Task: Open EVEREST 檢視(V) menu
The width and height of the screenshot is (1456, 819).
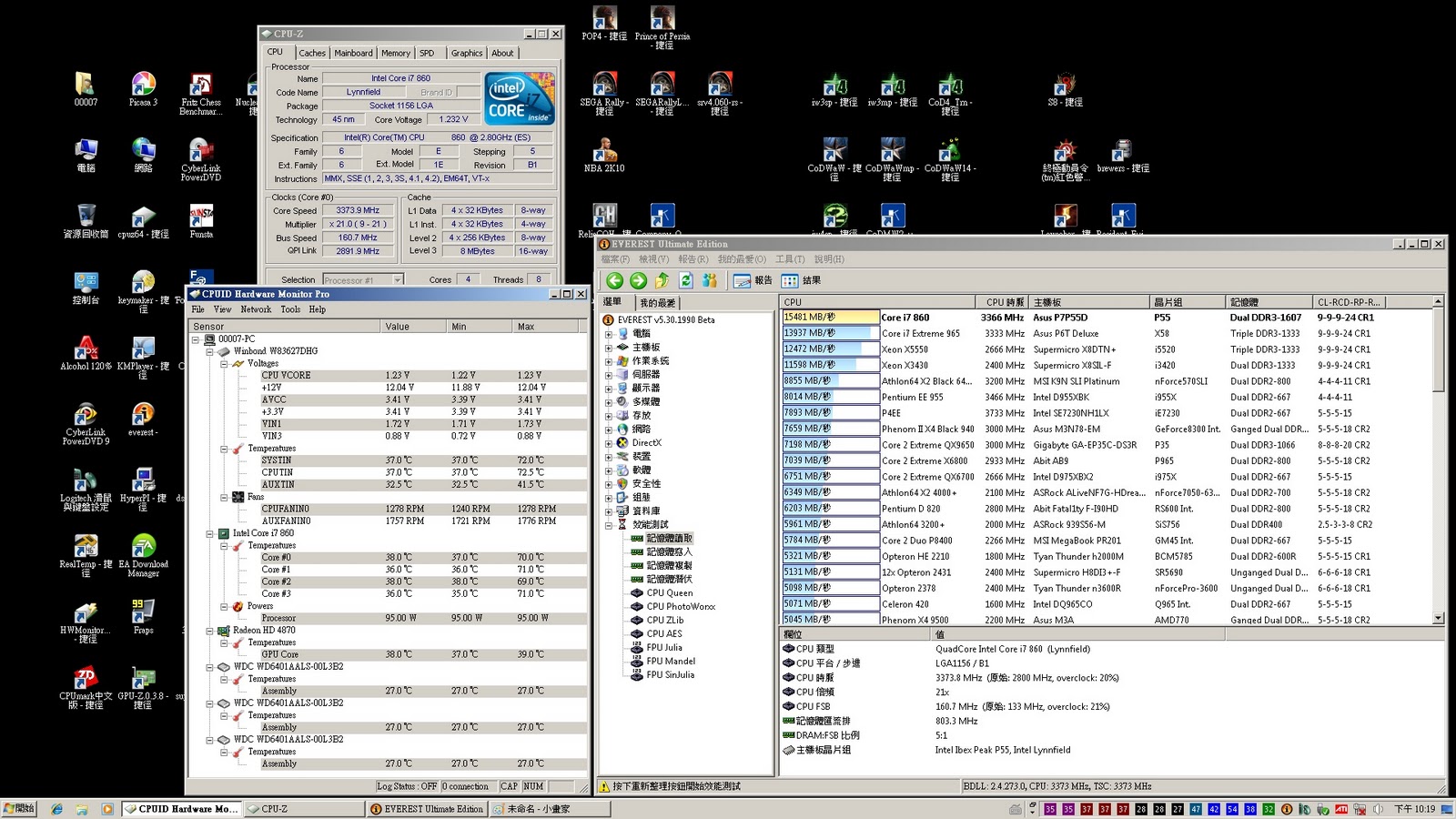Action: click(x=655, y=259)
